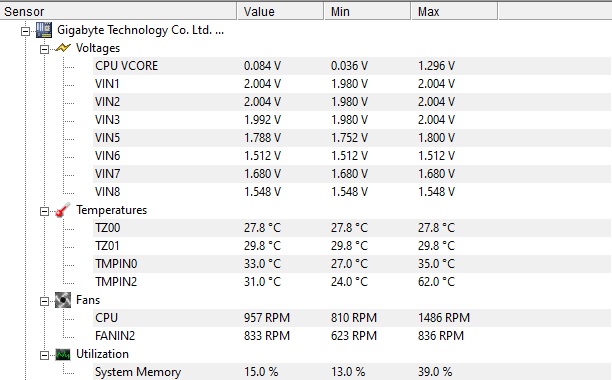Select the VIN3 sensor row
This screenshot has height=380, width=612.
click(352, 120)
